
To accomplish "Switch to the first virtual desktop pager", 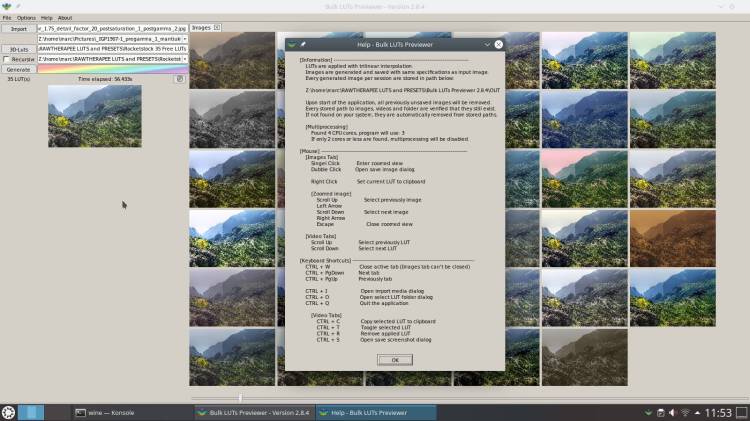I will (31, 412).
